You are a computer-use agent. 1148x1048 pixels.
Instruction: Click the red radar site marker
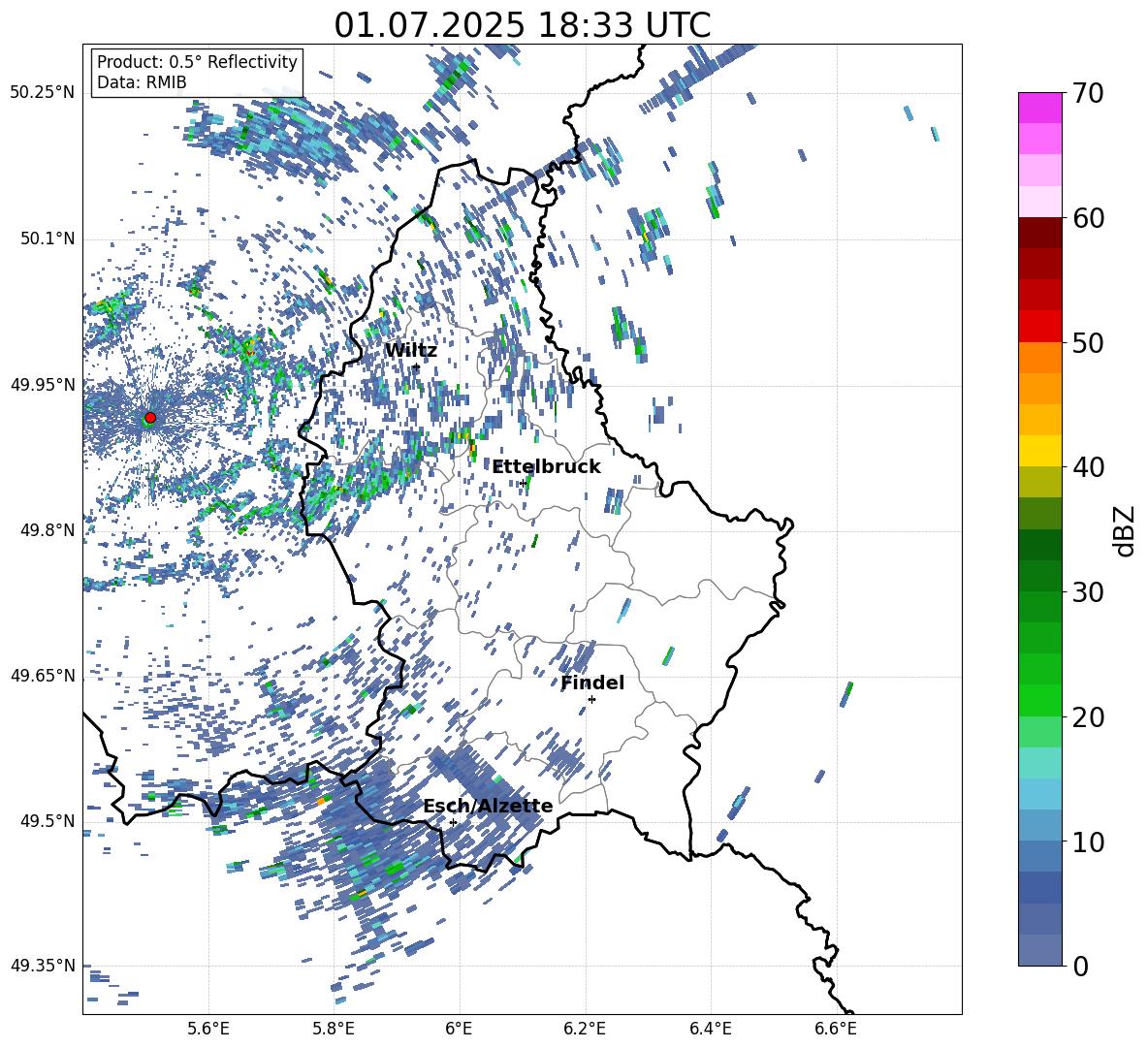(150, 418)
